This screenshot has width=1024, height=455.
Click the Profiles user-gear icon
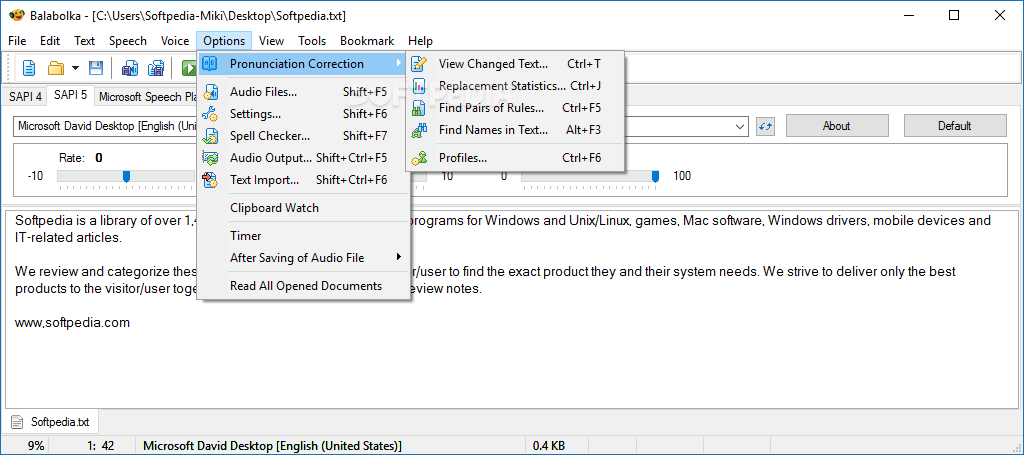[419, 158]
